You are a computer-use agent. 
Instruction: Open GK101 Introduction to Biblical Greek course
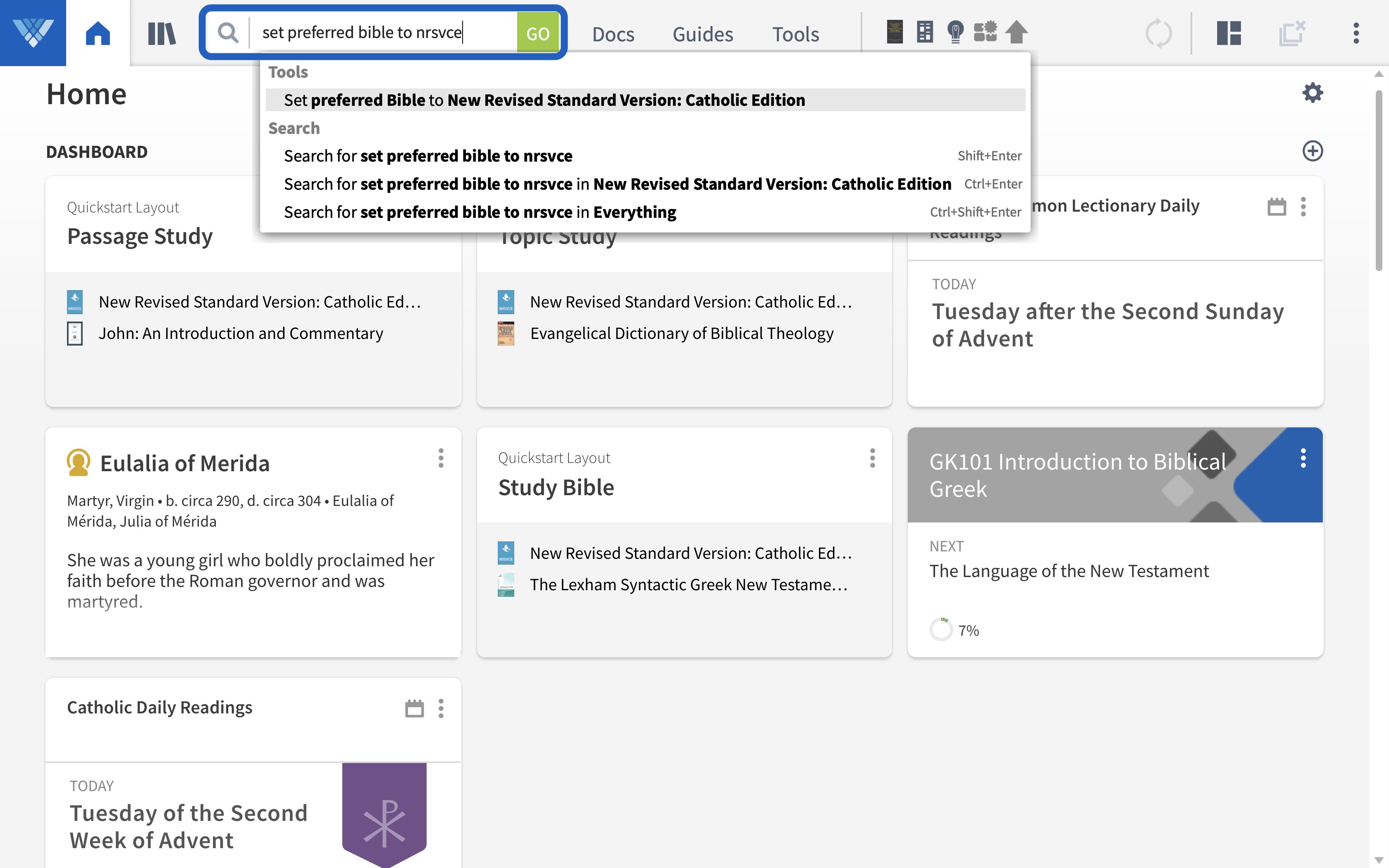(x=1077, y=475)
